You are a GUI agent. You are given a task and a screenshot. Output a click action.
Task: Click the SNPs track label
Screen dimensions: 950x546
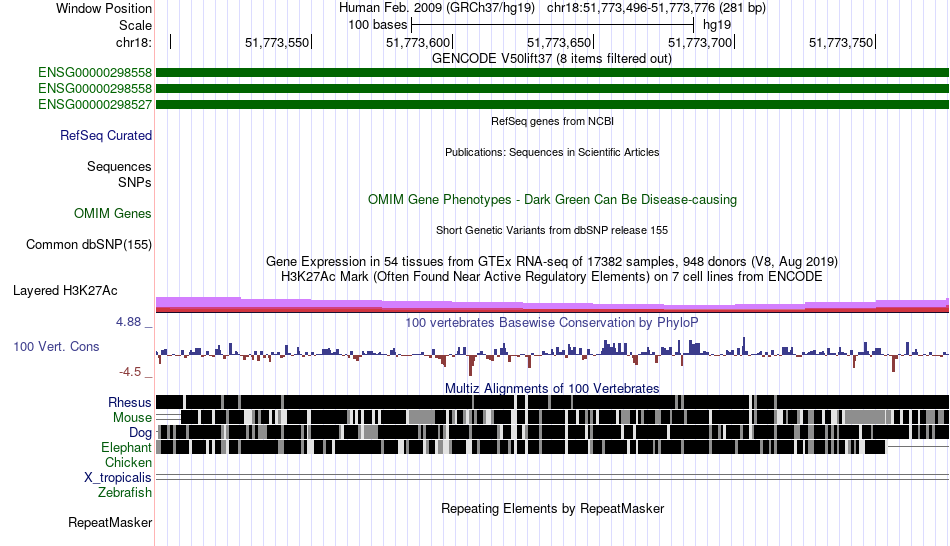coord(135,182)
